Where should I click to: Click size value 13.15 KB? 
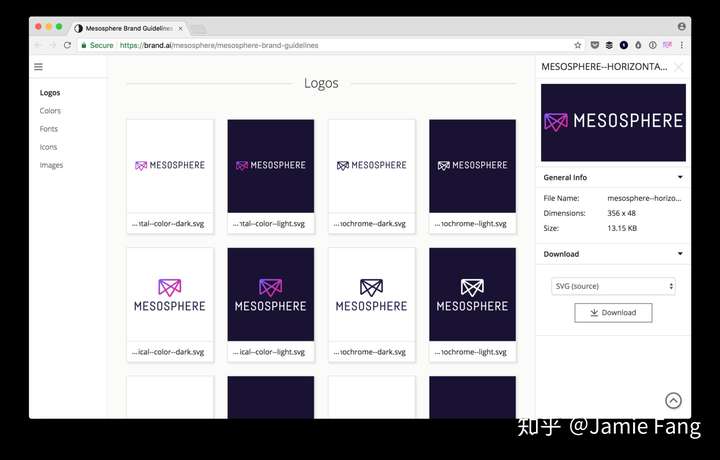(622, 228)
